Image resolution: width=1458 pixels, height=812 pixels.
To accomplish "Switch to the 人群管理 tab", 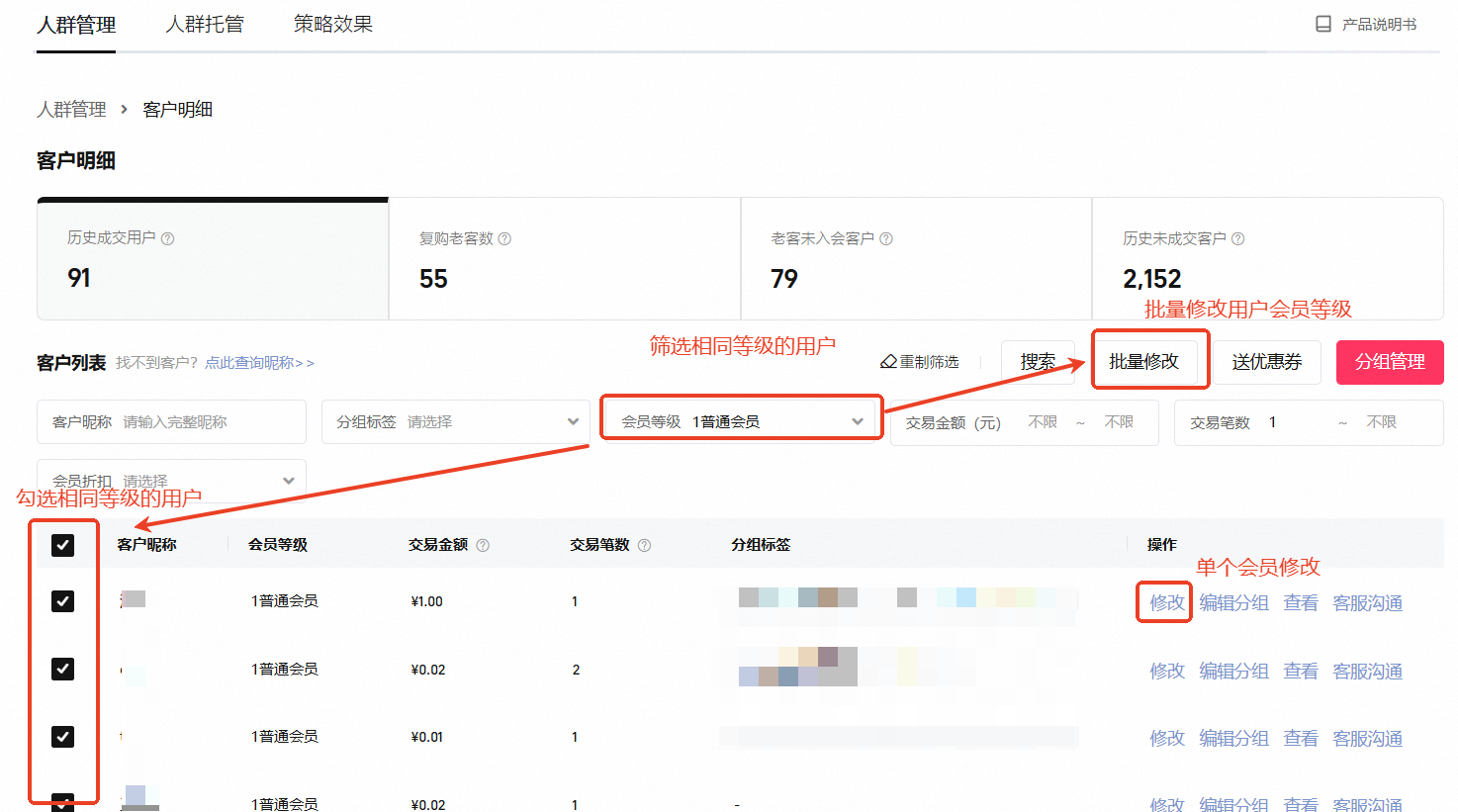I will 76,25.
